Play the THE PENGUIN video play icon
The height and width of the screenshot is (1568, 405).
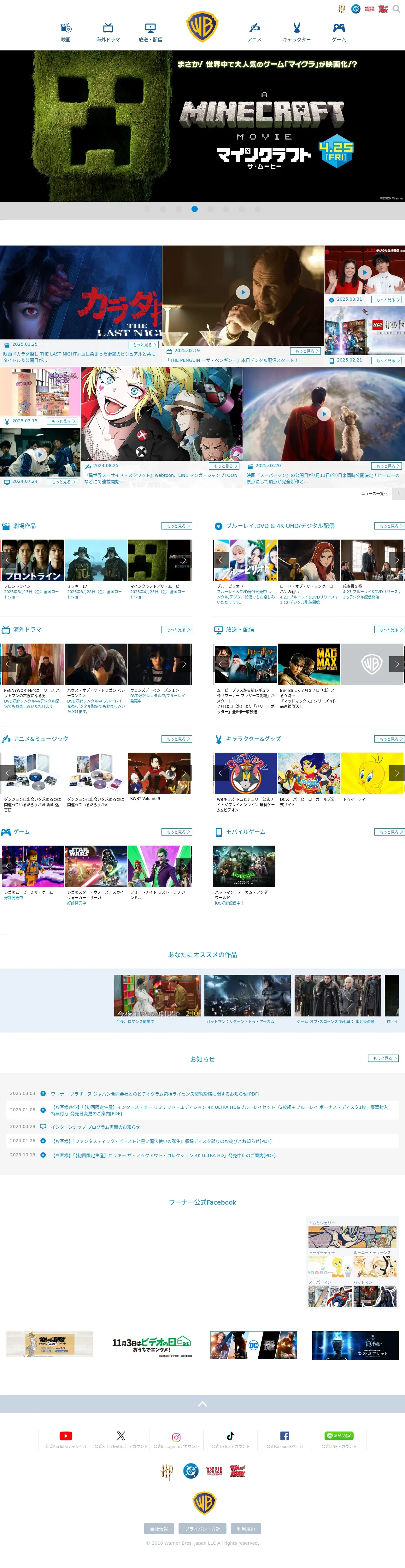(243, 292)
